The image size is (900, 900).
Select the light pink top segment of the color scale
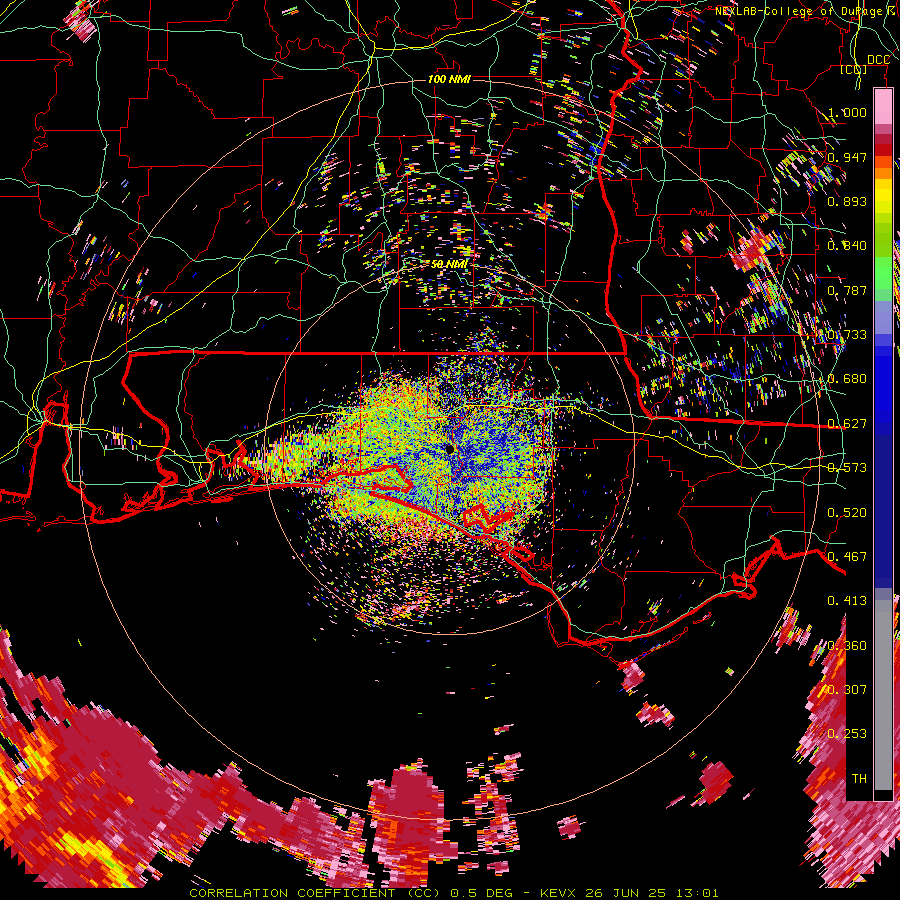tap(883, 107)
